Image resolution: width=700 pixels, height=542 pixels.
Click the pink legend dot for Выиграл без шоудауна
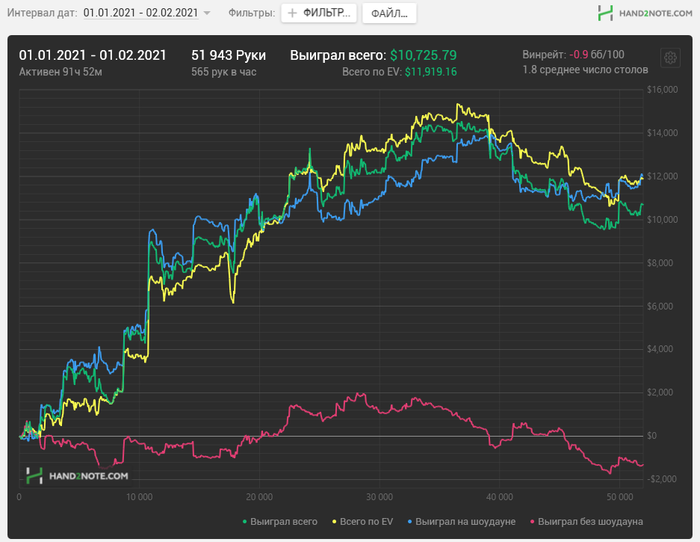[532, 521]
